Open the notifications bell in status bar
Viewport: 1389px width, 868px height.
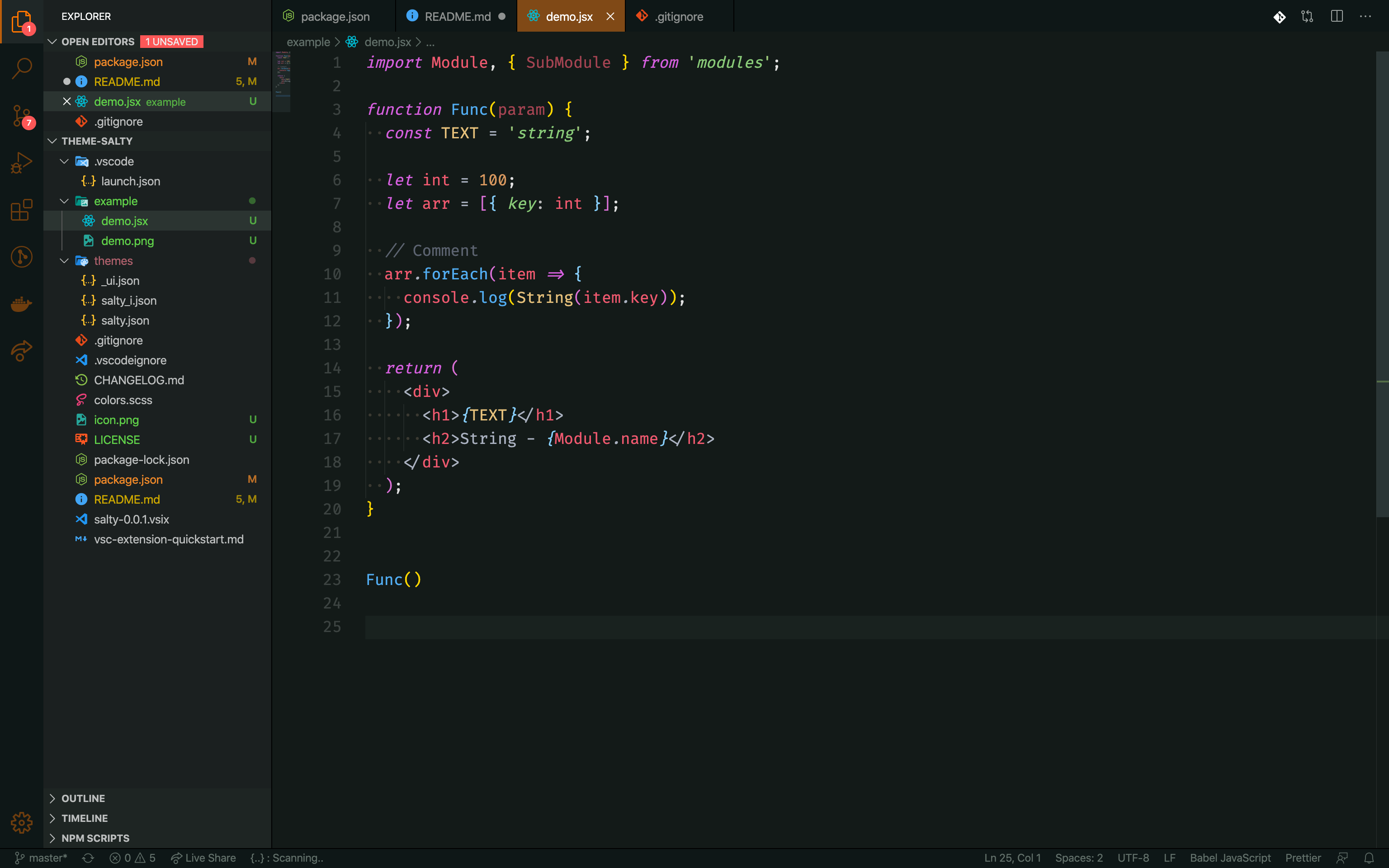(1369, 858)
